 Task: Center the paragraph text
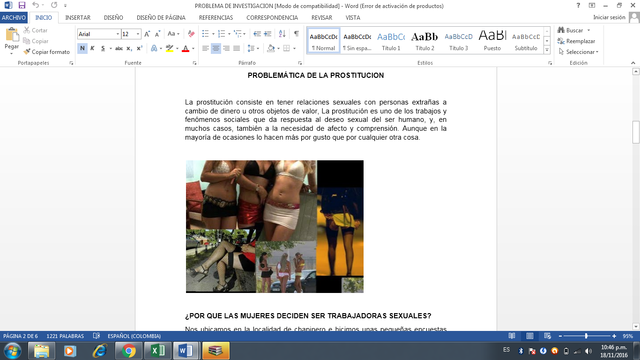click(216, 48)
